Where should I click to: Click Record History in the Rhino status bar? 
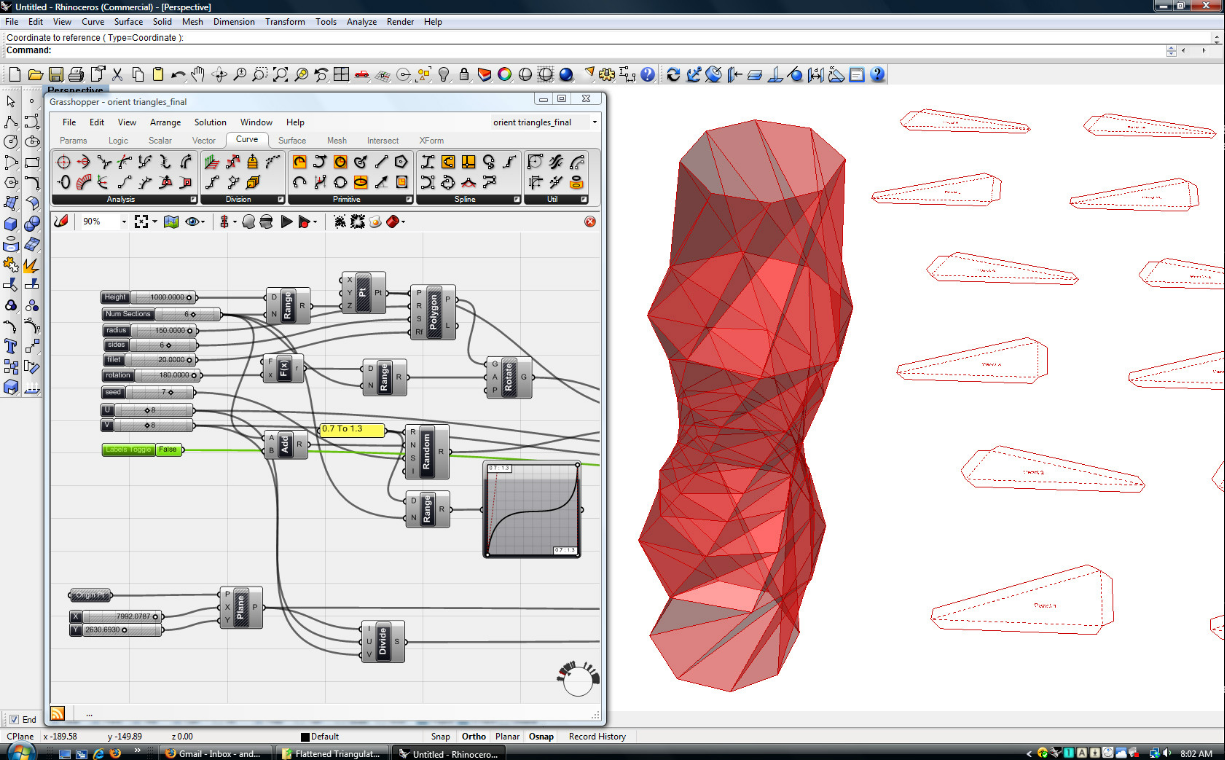597,736
